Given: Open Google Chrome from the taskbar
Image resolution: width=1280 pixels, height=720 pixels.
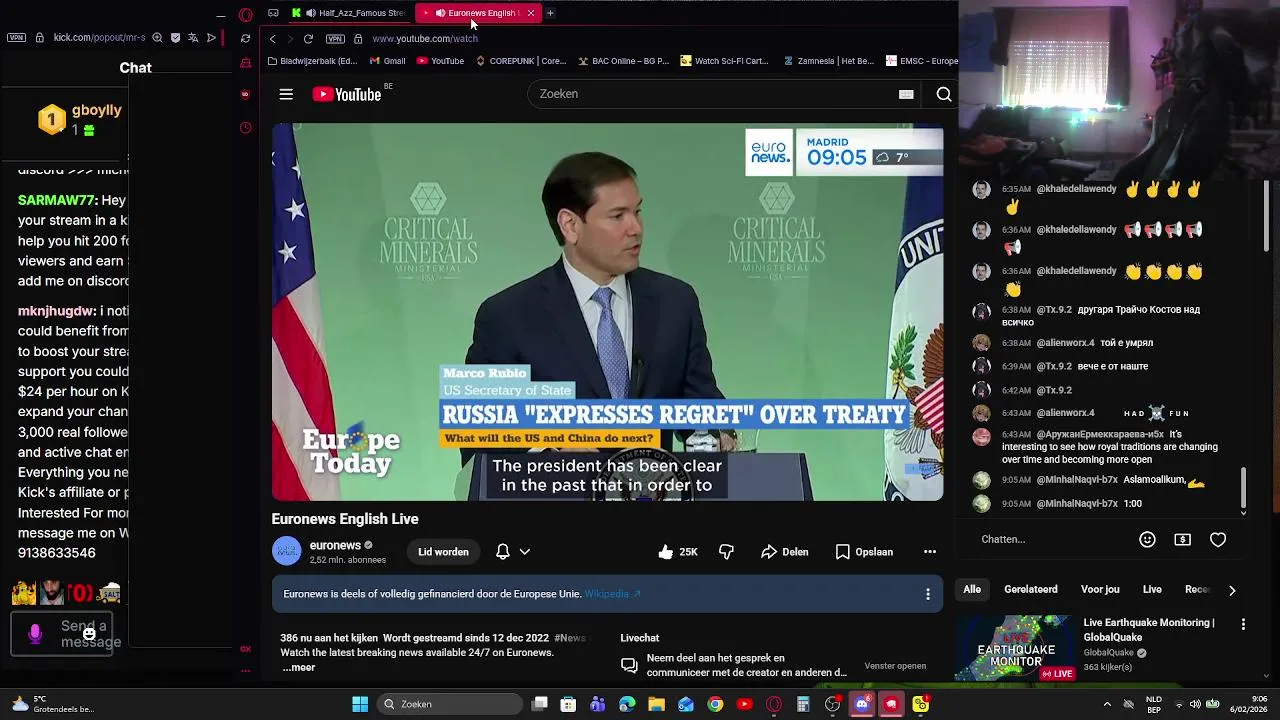Looking at the screenshot, I should click(x=715, y=704).
